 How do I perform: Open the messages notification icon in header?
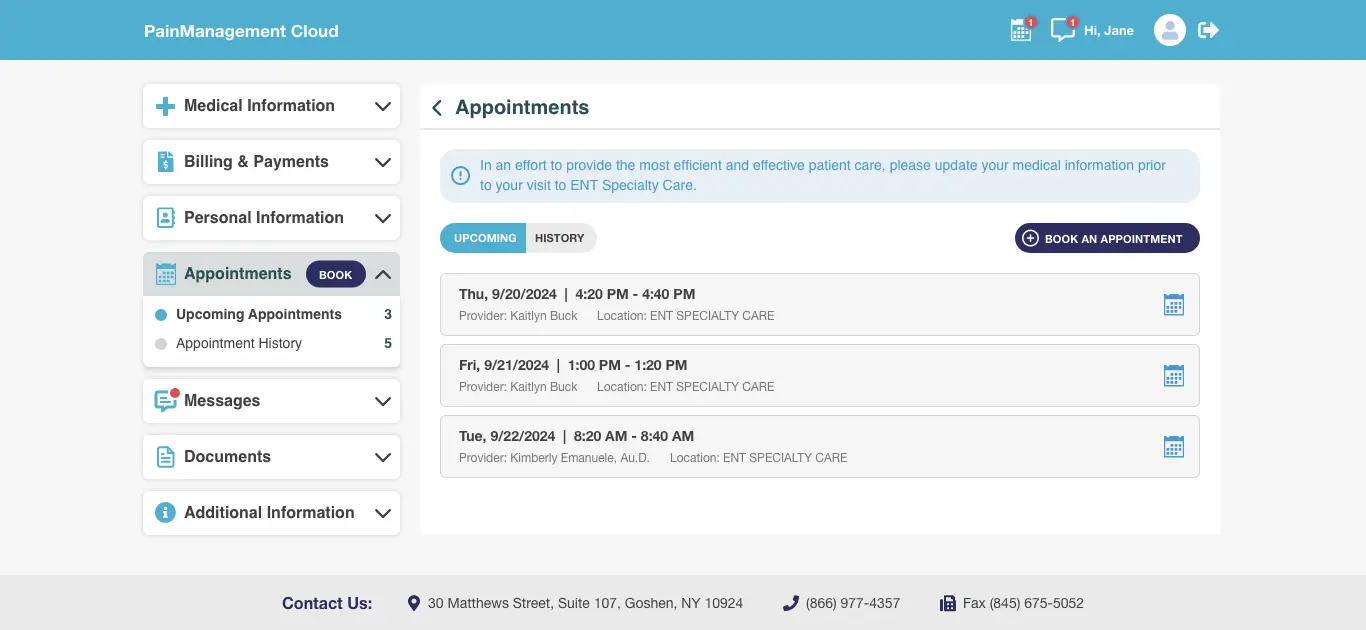point(1062,30)
